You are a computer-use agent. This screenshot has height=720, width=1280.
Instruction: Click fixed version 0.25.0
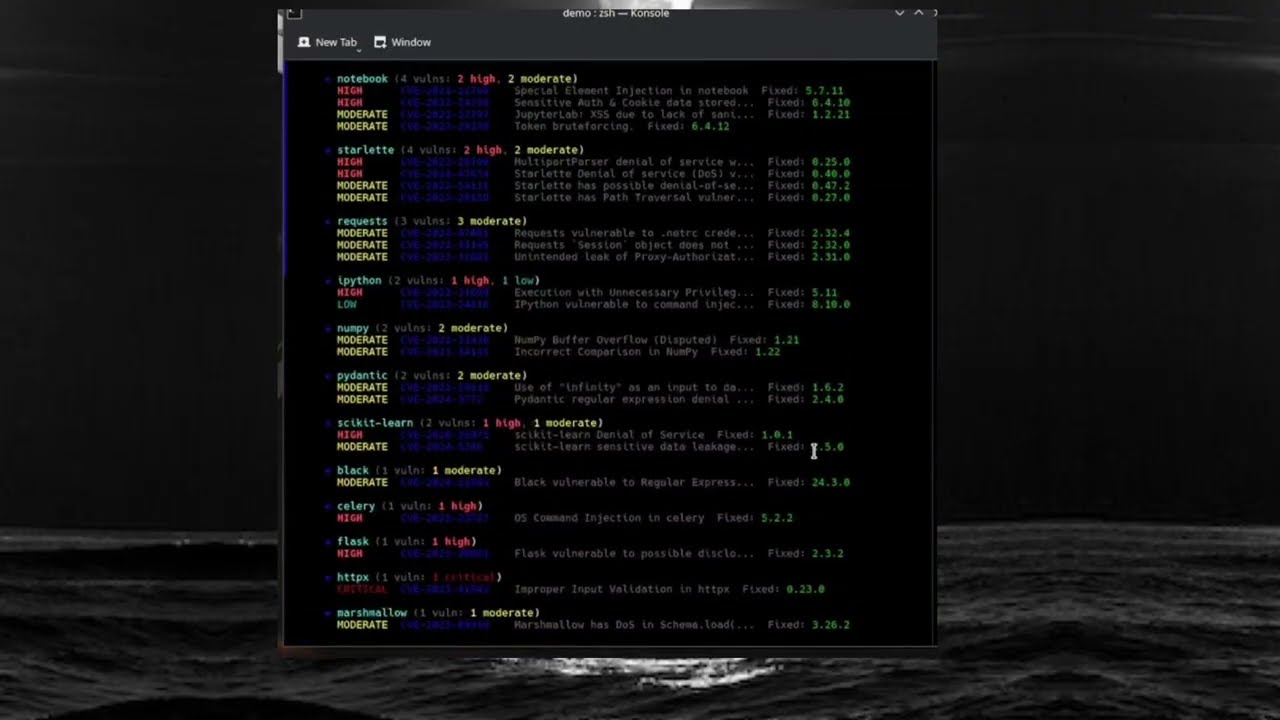(831, 162)
